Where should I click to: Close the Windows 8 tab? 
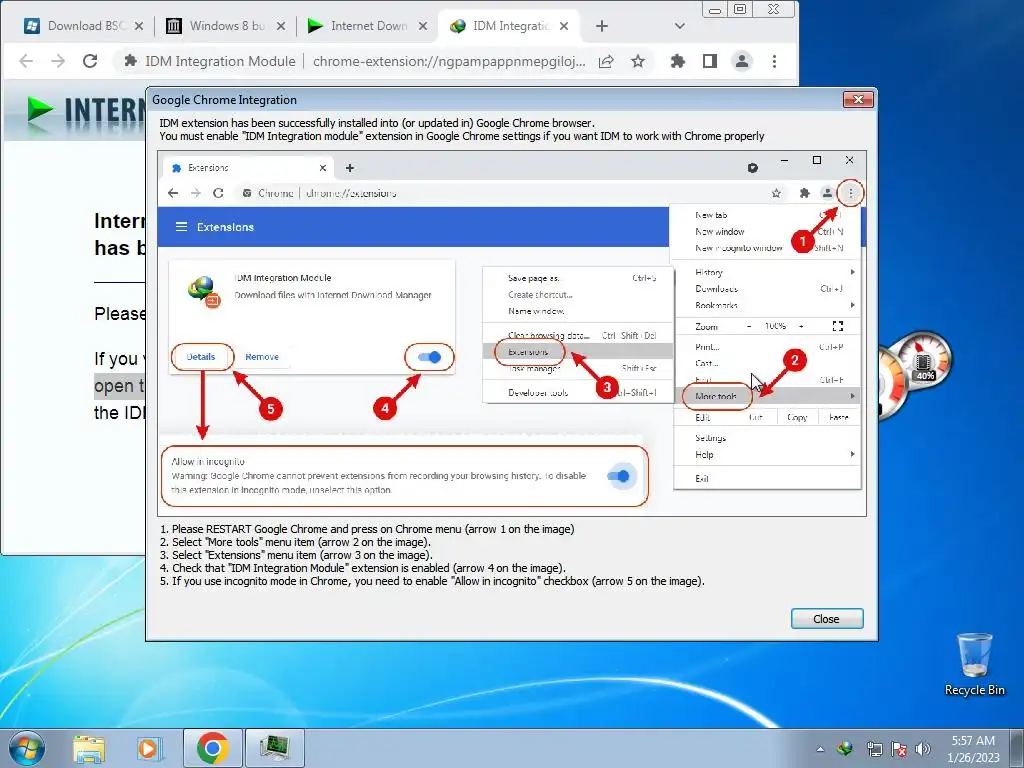[x=280, y=26]
